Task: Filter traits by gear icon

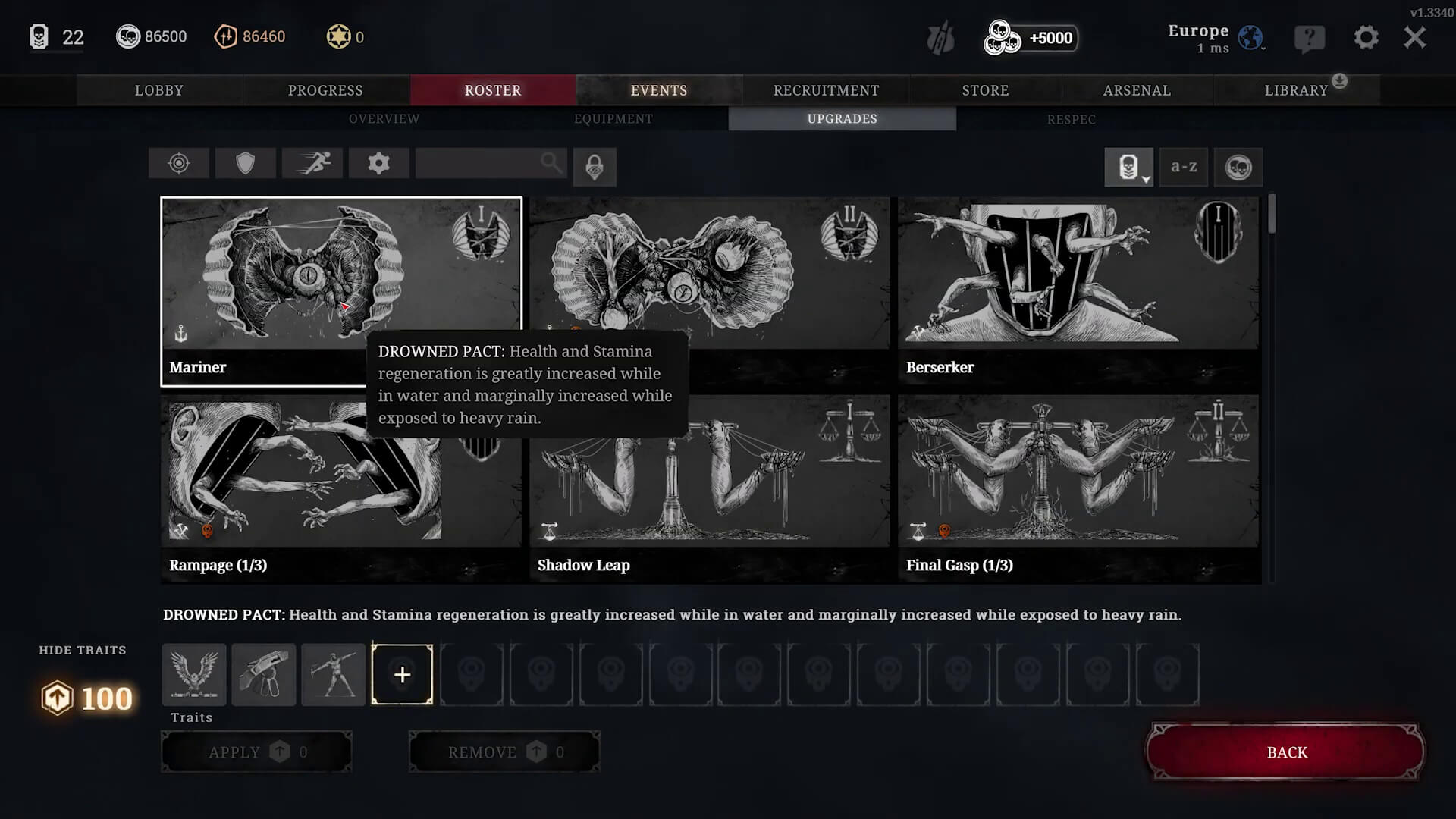Action: (x=378, y=163)
